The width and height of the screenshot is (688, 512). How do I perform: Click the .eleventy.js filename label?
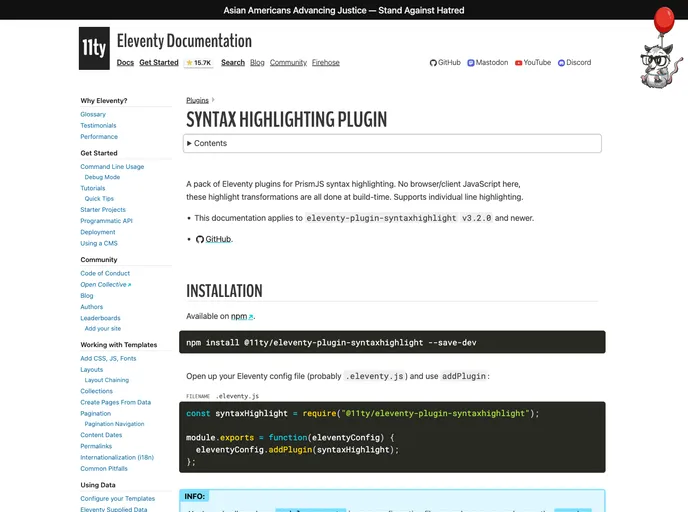tap(237, 396)
